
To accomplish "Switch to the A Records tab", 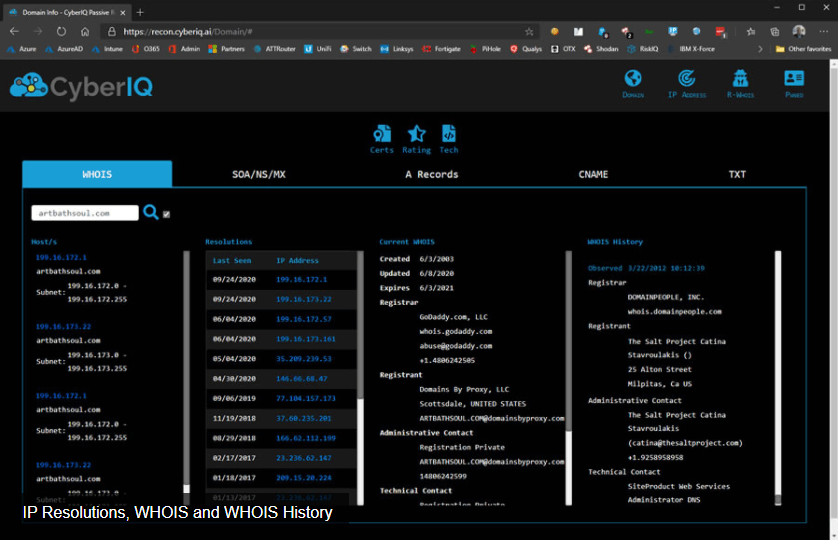I will (x=431, y=174).
